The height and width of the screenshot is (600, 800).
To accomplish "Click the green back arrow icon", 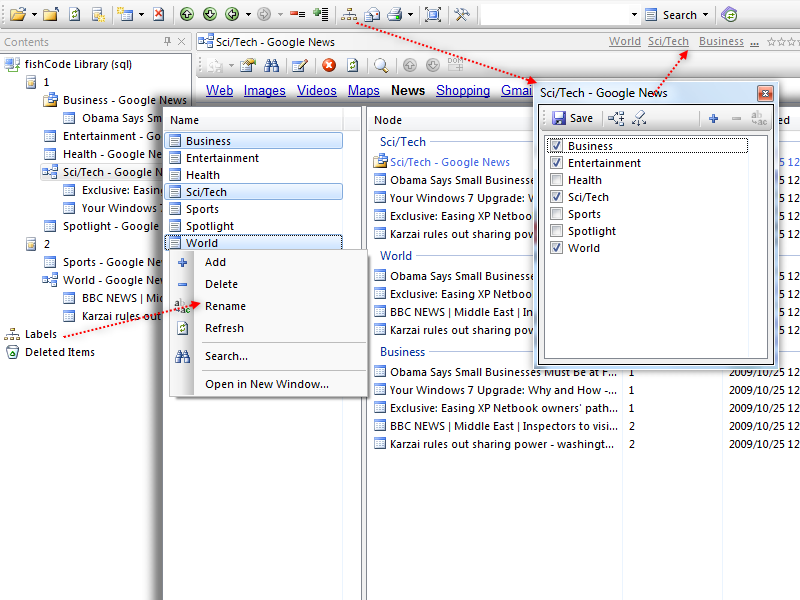I will click(232, 15).
